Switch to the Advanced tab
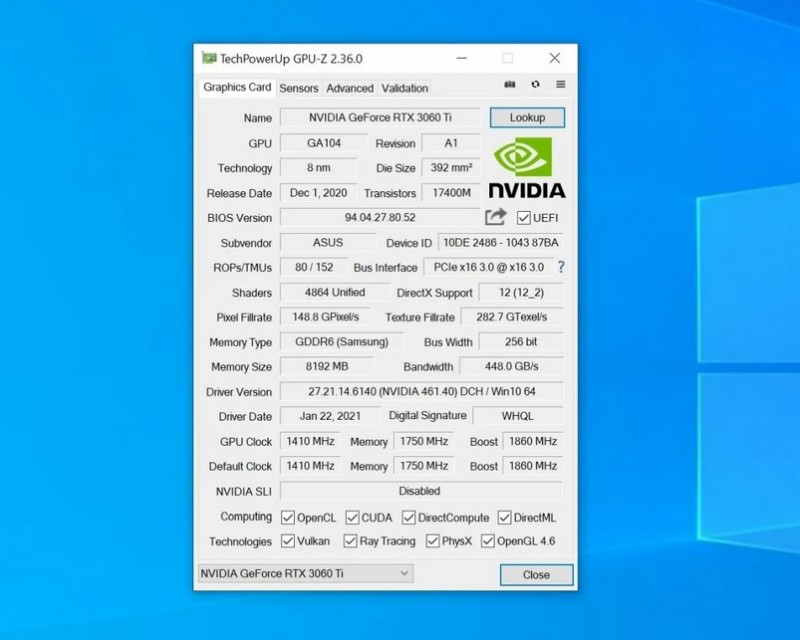Image resolution: width=800 pixels, height=640 pixels. [349, 88]
